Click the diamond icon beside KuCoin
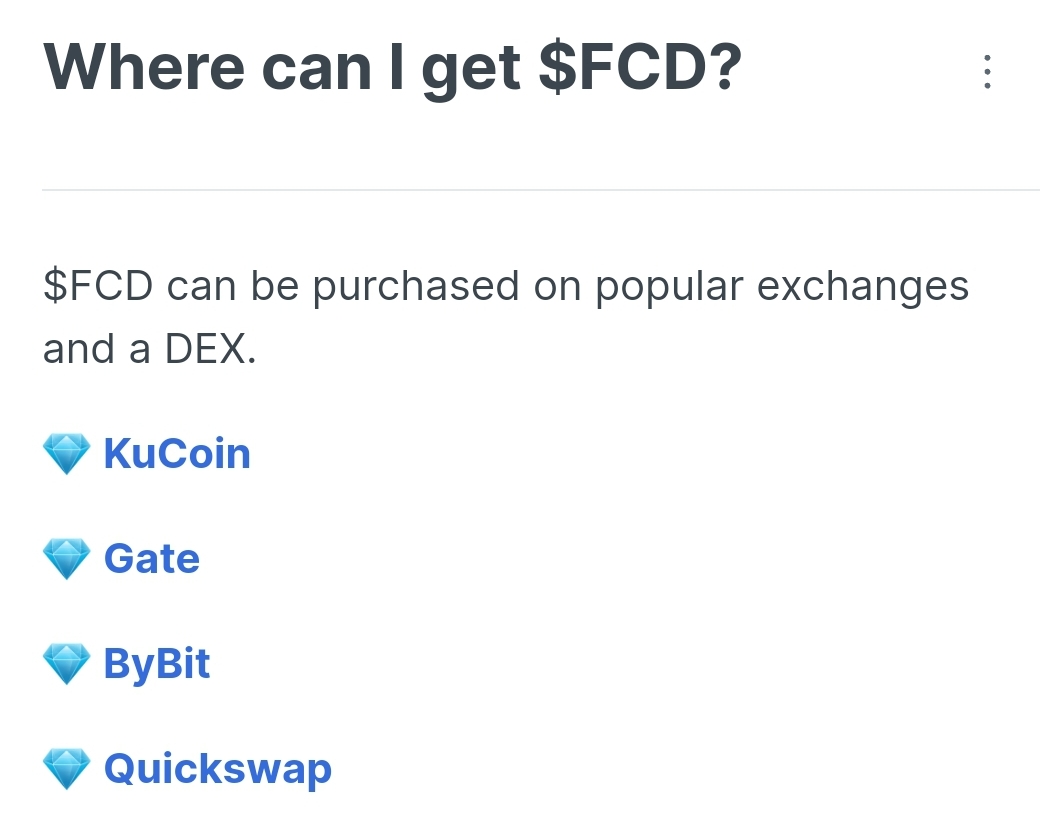Screen dimensions: 1042x822 pyautogui.click(x=67, y=454)
